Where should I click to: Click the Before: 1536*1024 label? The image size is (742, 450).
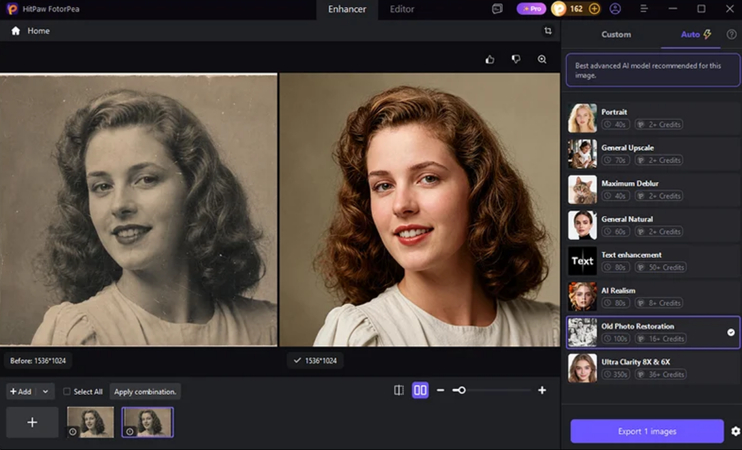tap(38, 361)
